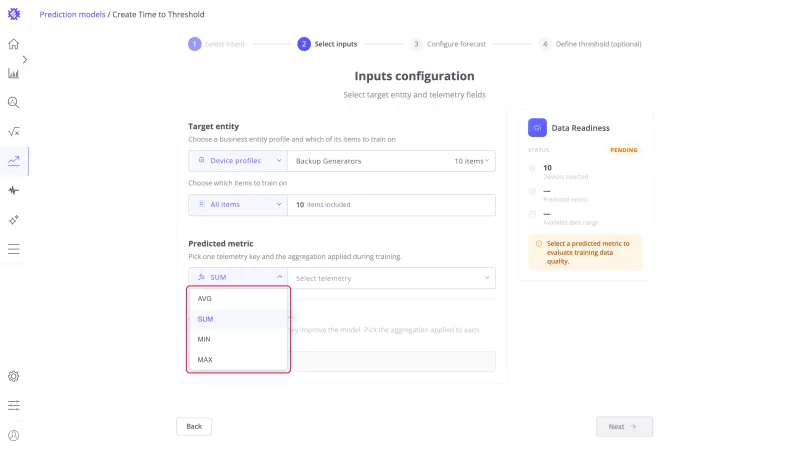
Task: Open the Home sidebar icon
Action: 14,44
